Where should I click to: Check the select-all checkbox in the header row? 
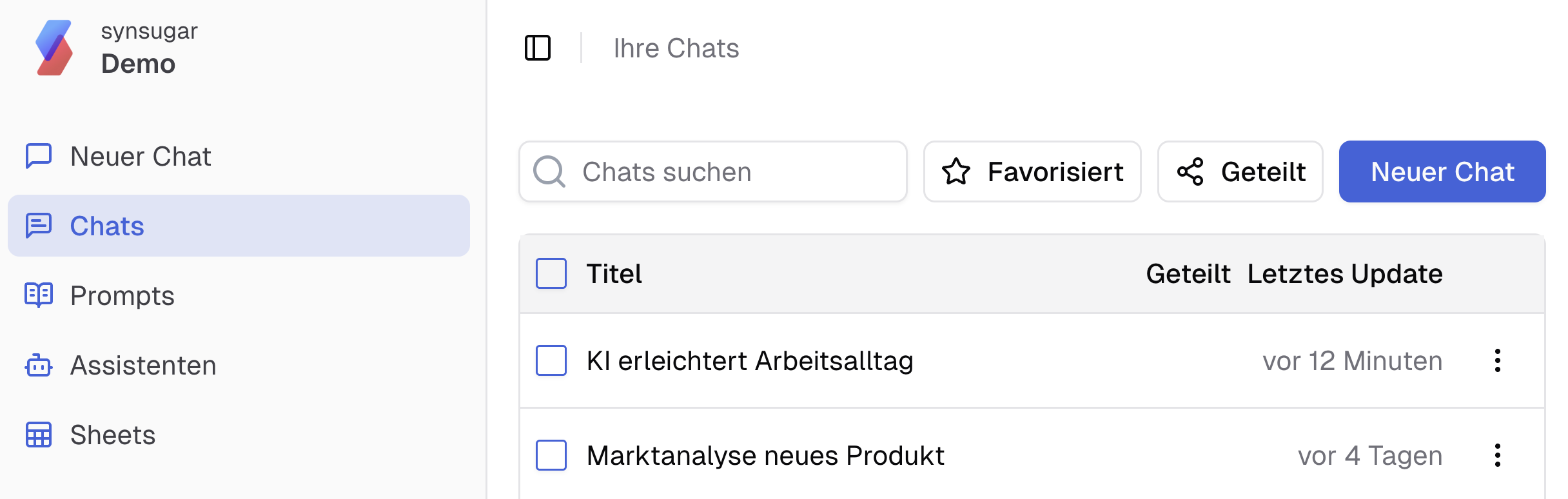tap(551, 273)
